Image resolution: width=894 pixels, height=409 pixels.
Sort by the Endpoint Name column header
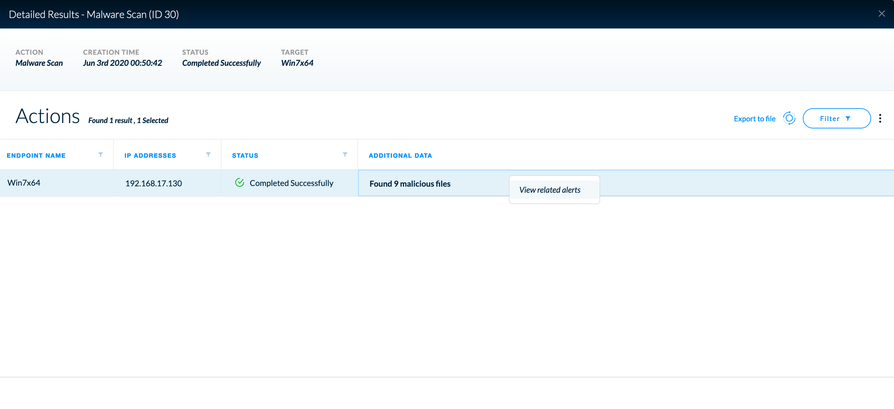[36, 156]
